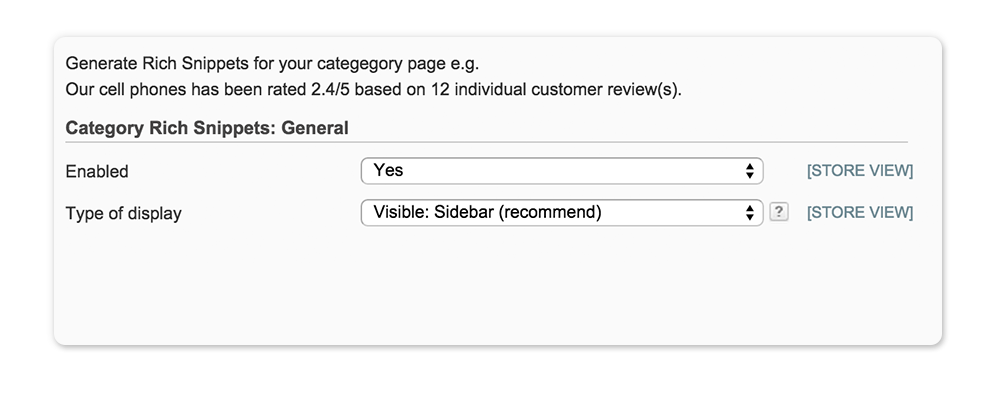The height and width of the screenshot is (400, 1000).
Task: Click the 'Enabled' field label
Action: (97, 172)
